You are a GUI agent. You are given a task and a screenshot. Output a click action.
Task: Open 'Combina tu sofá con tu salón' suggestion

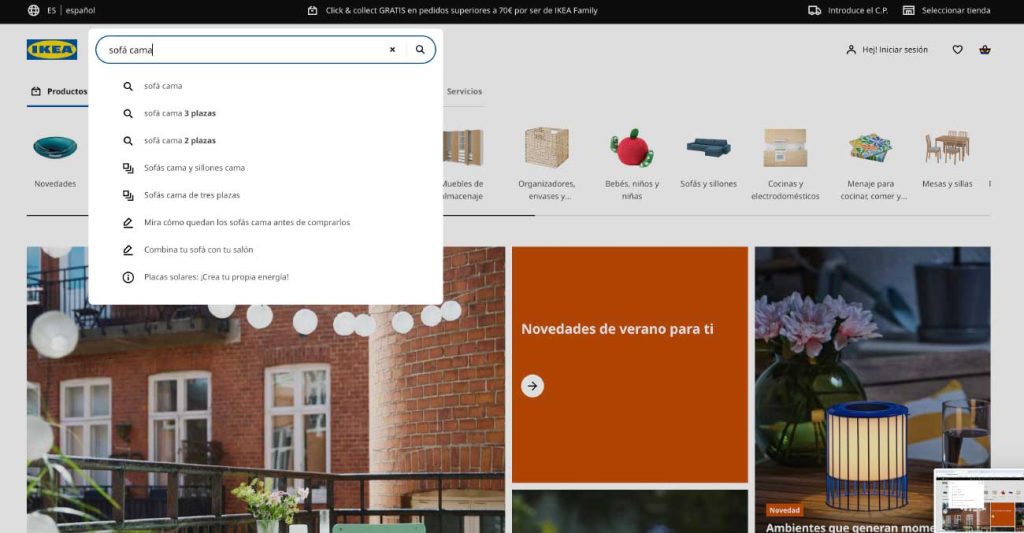click(x=196, y=250)
